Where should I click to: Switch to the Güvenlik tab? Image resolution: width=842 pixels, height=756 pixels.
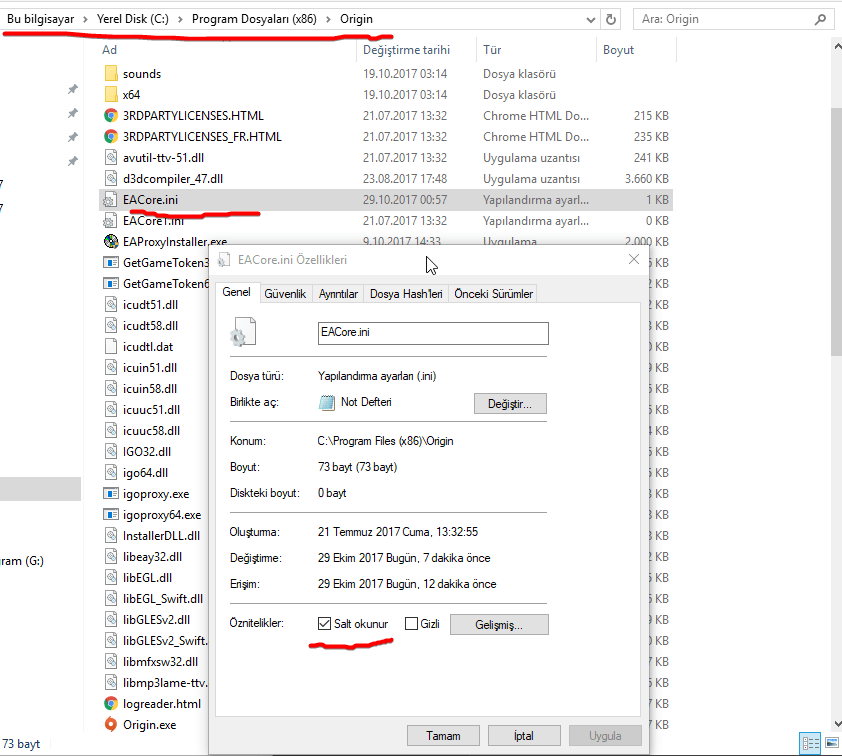pos(285,294)
